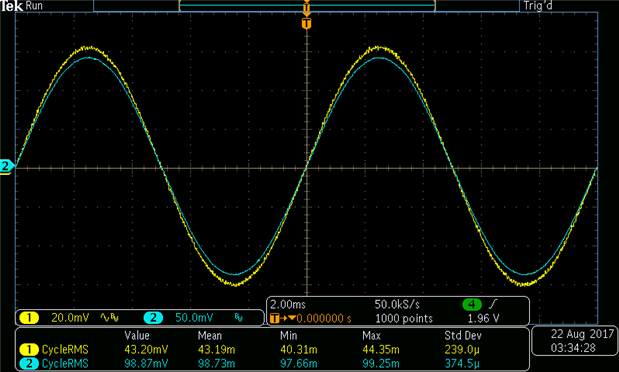Click the channel 1 20.0mV scale value

[x=70, y=318]
